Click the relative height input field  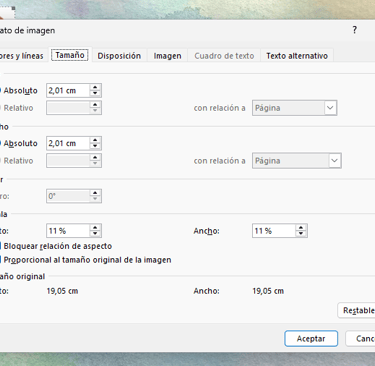pos(68,108)
